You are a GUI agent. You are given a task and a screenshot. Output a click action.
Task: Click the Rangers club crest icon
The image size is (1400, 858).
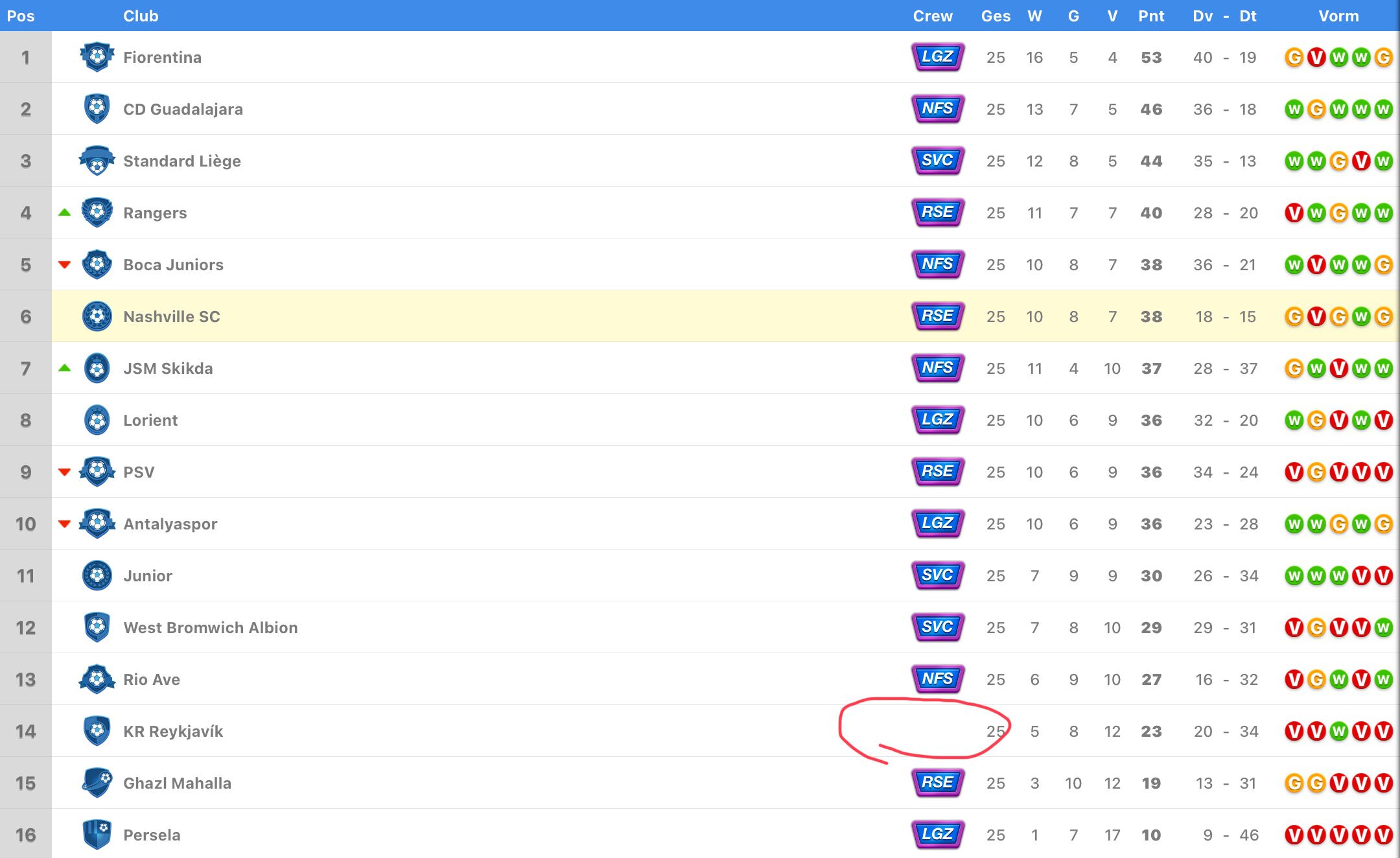click(x=97, y=213)
